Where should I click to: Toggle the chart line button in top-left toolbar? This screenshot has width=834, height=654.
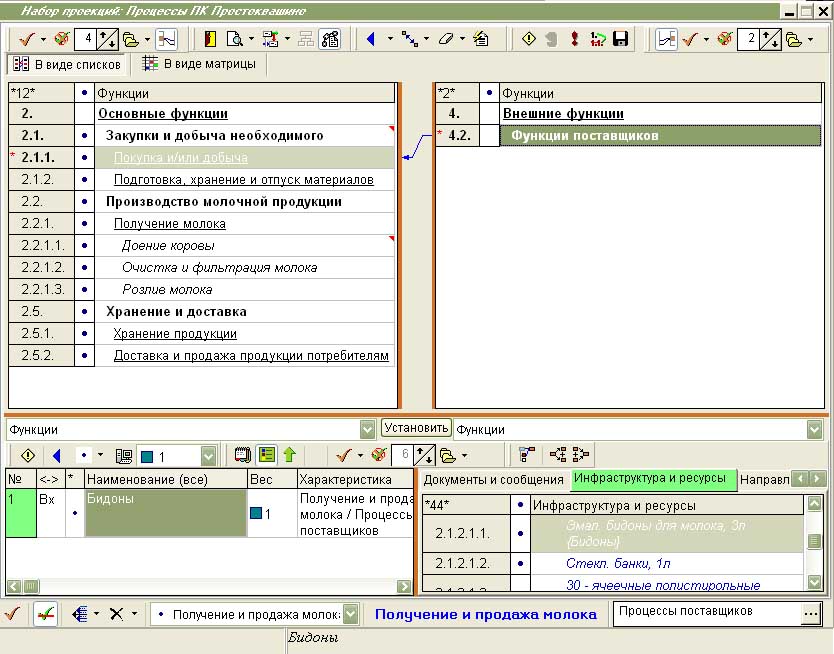tap(166, 39)
